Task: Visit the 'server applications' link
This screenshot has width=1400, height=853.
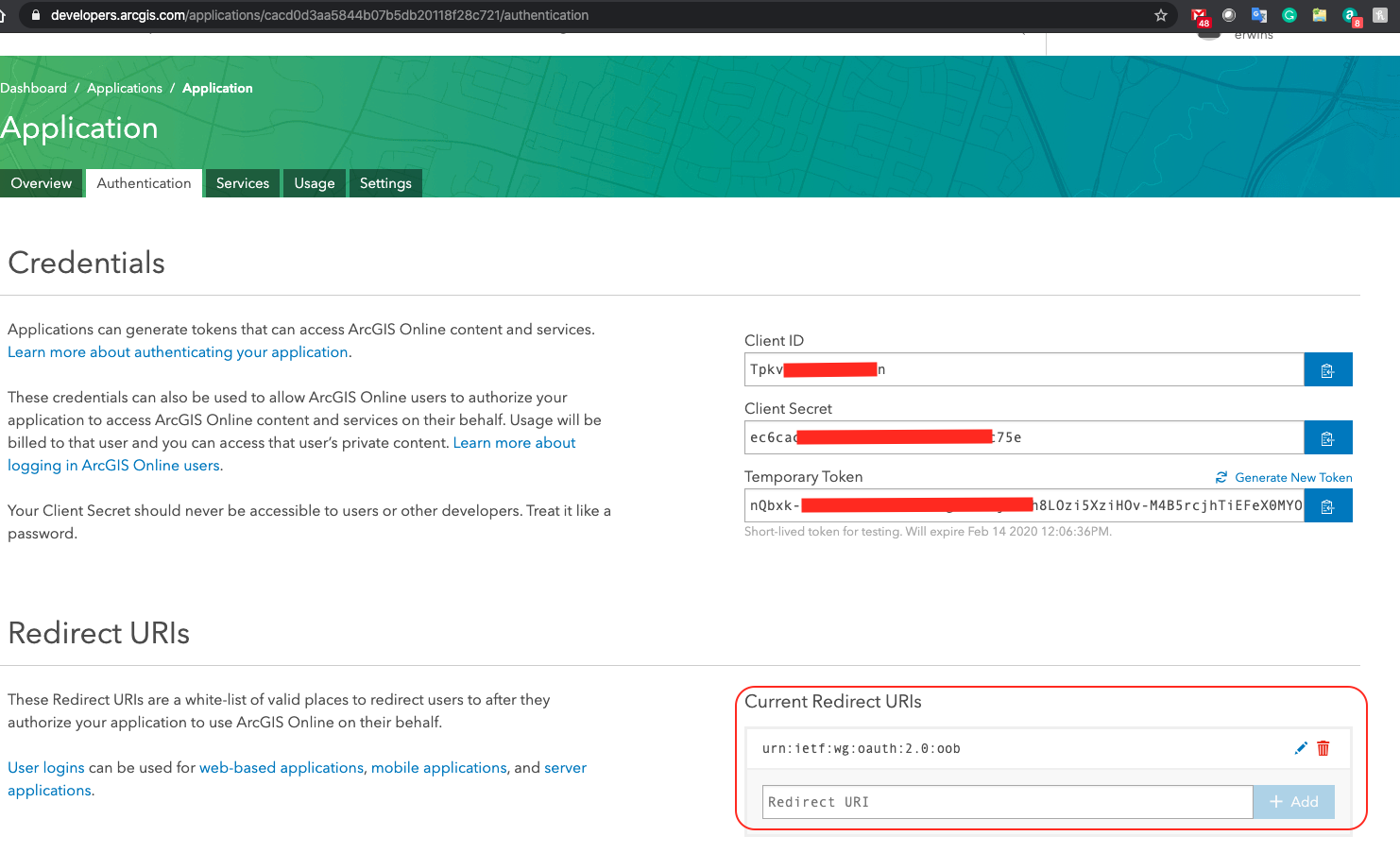Action: click(565, 768)
